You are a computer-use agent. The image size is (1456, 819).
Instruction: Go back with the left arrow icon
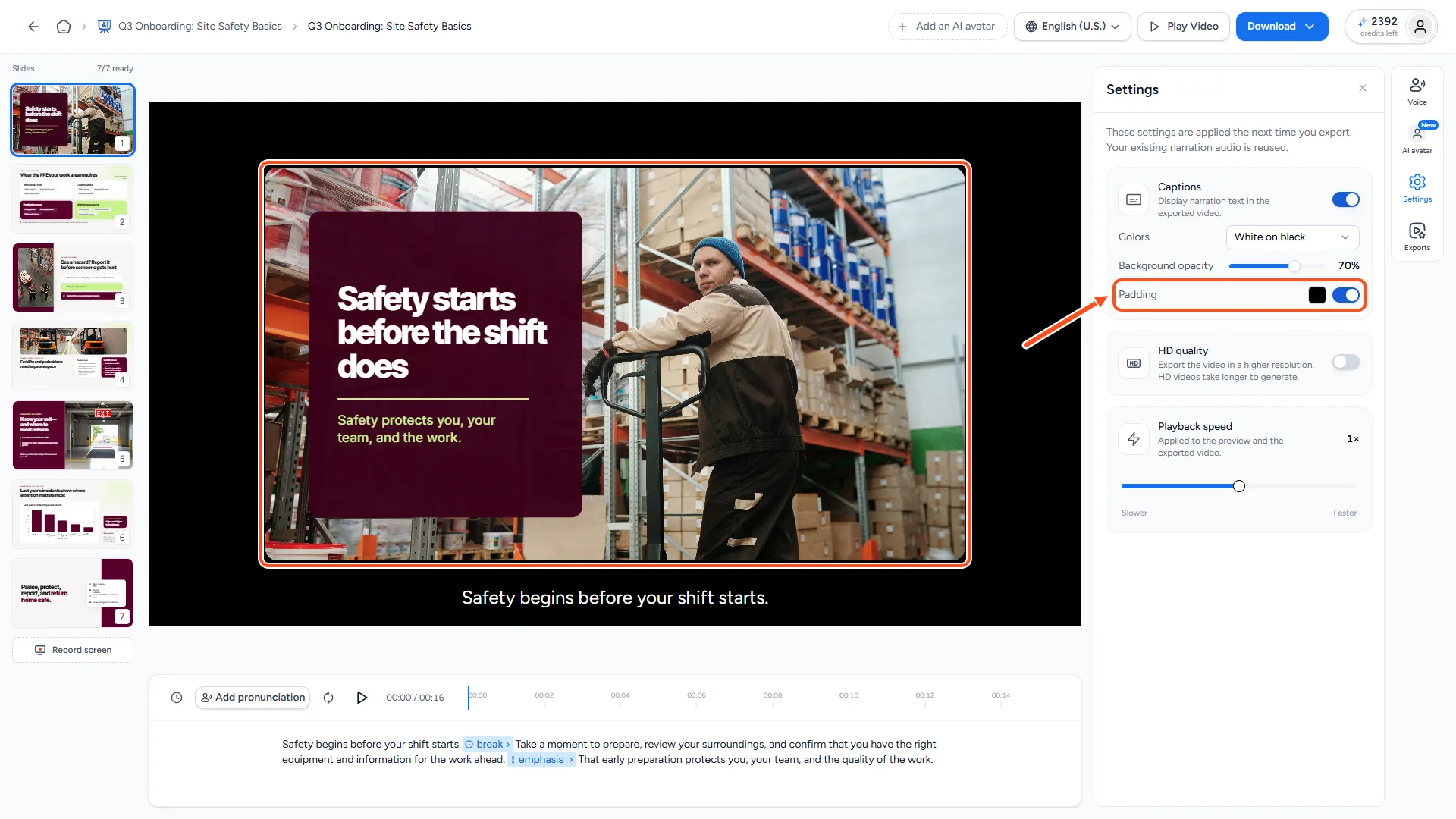[33, 27]
